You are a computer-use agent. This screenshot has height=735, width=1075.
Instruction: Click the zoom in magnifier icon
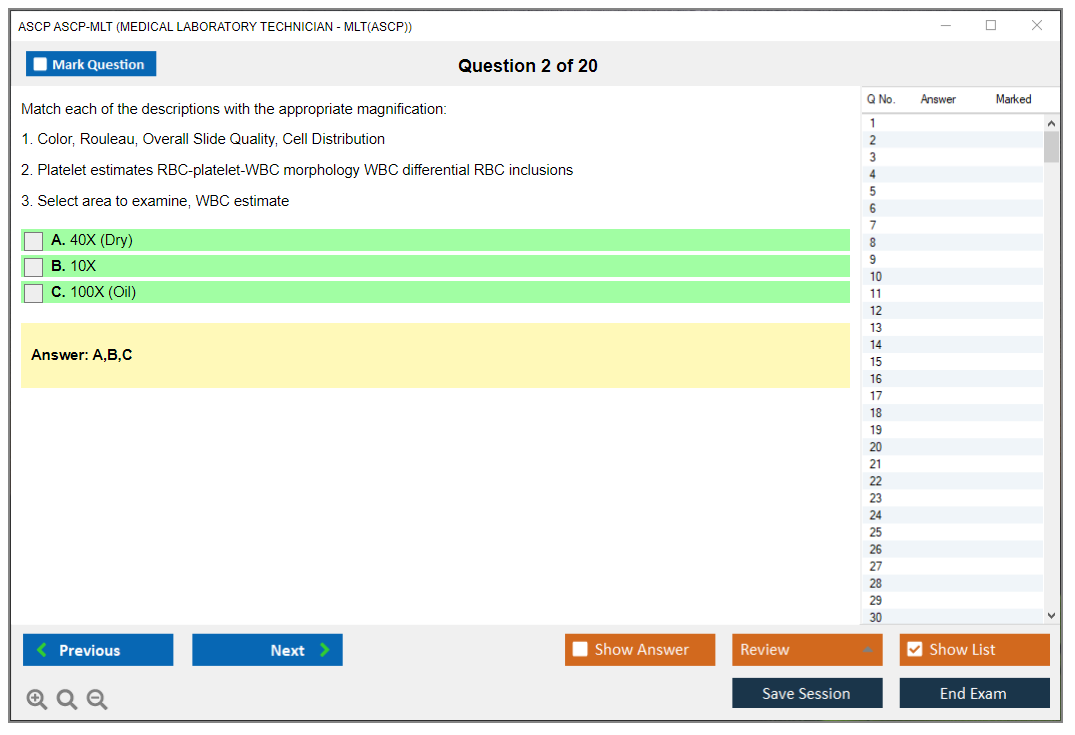(x=37, y=700)
